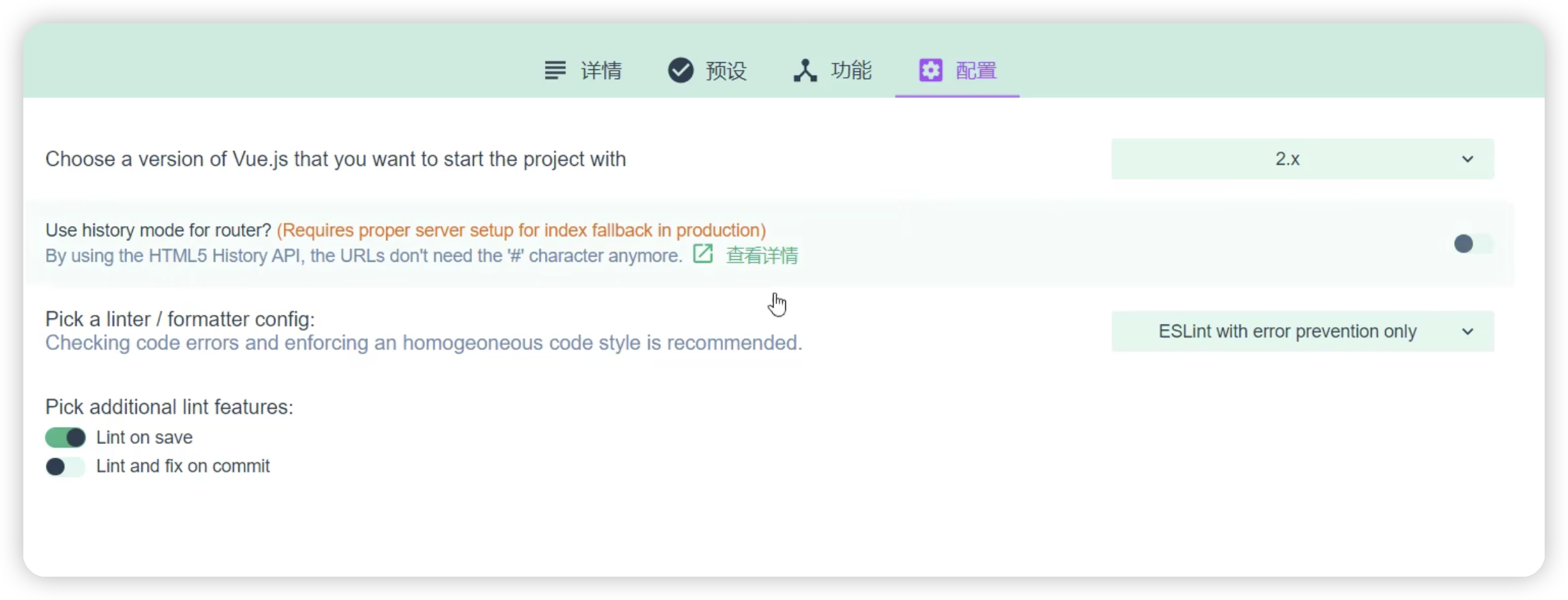Select the 配置 tab label
Viewport: 1568px width, 600px height.
pyautogui.click(x=976, y=71)
